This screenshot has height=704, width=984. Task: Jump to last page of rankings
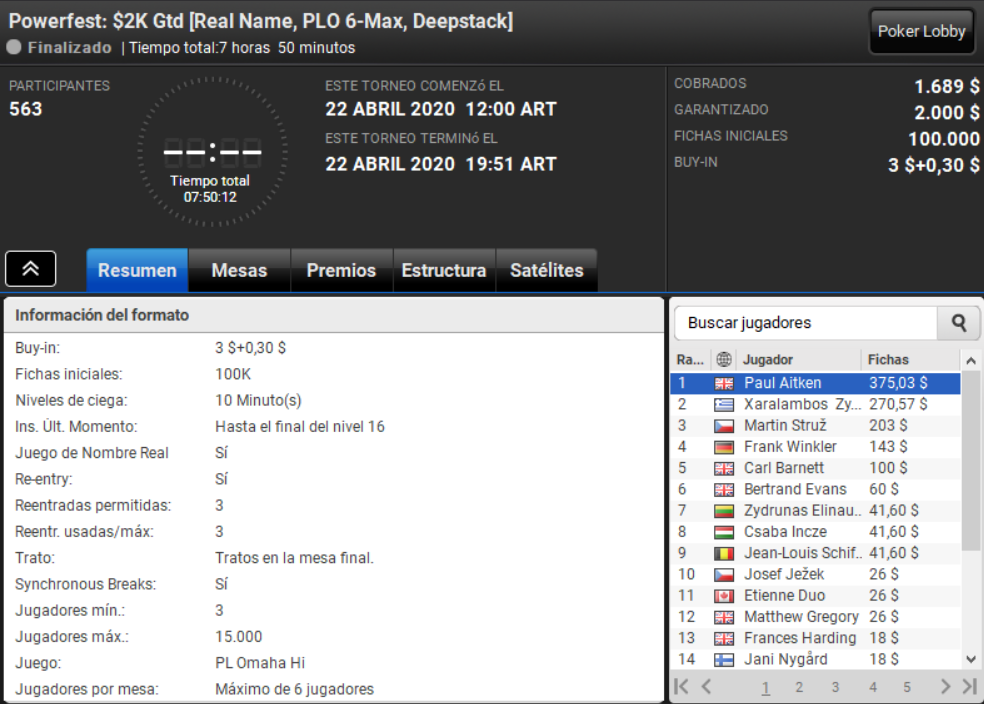coord(970,686)
